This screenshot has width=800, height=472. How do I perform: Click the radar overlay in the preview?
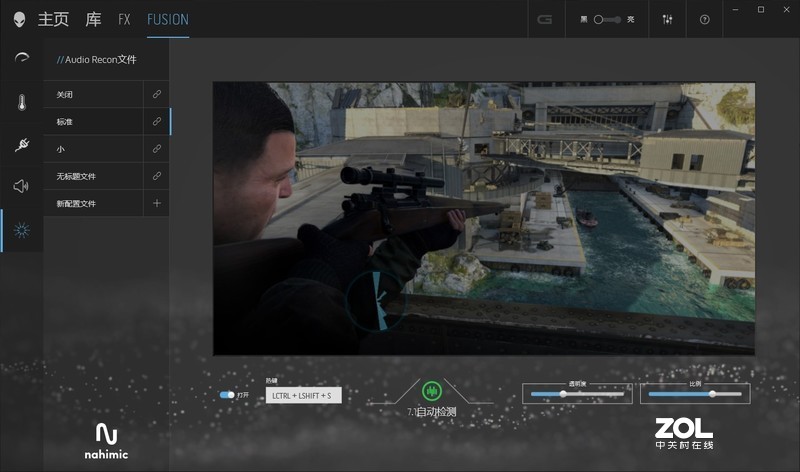tap(376, 301)
